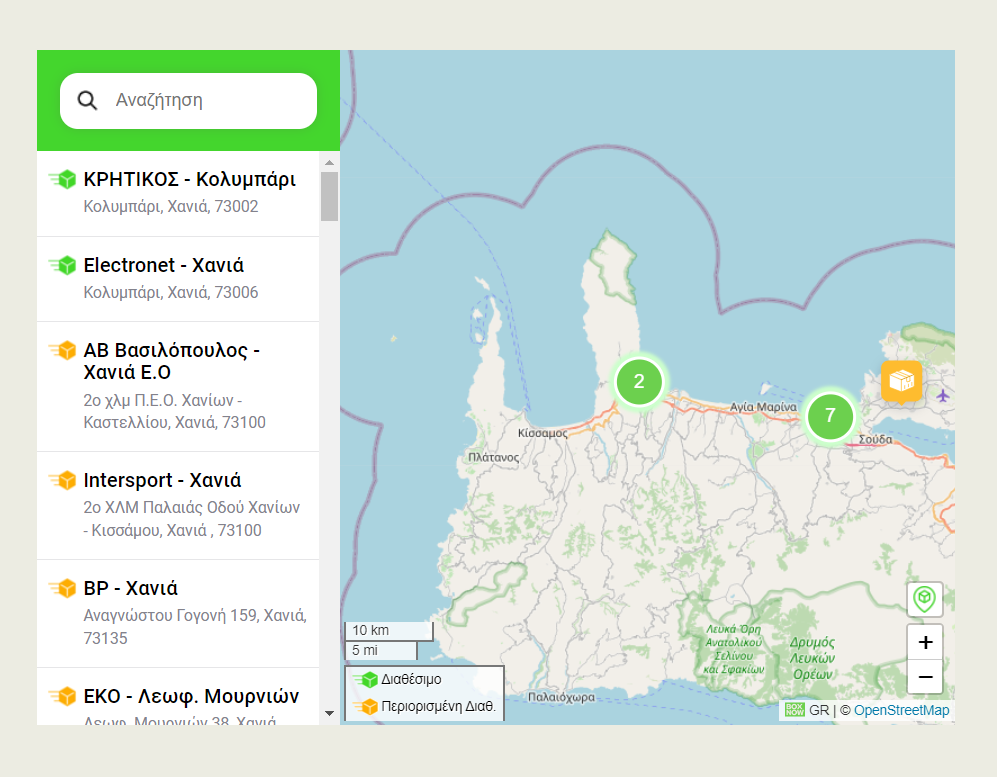The width and height of the screenshot is (997, 777).
Task: Click the orange box icon beside ΑΒ Βασιλόπουλος
Action: (63, 351)
